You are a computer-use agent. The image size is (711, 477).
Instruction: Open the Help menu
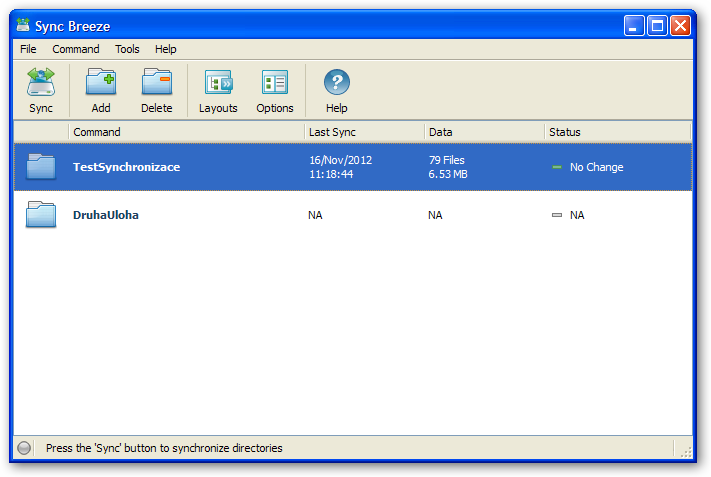[166, 49]
